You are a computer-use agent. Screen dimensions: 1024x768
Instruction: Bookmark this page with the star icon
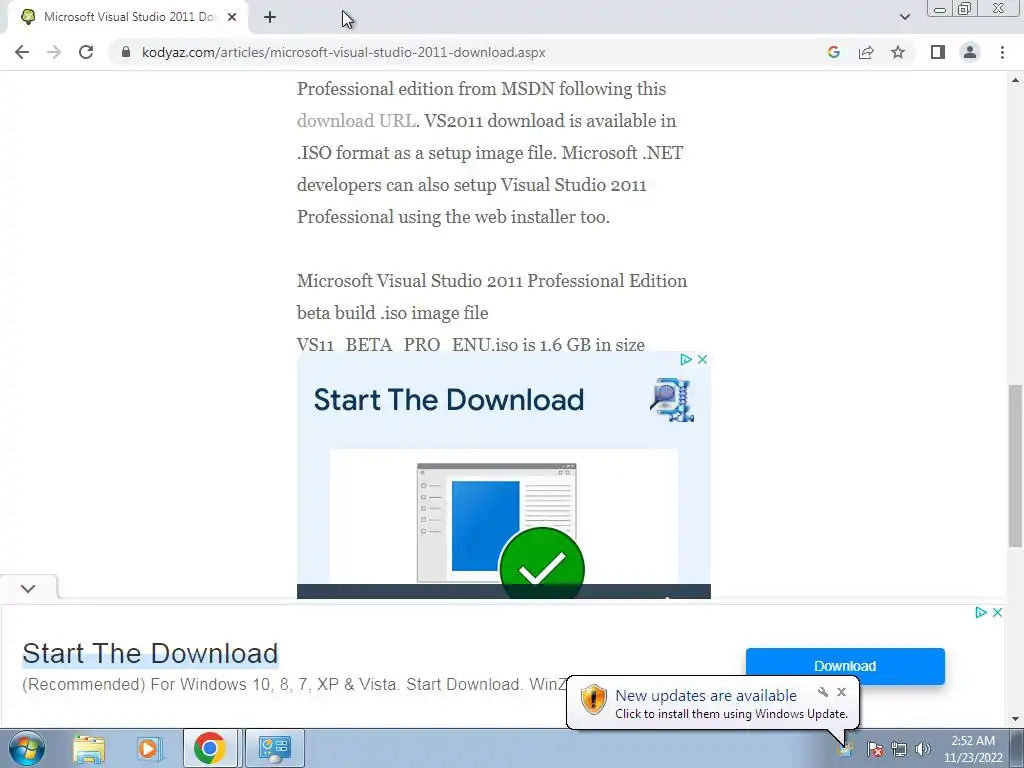click(898, 52)
